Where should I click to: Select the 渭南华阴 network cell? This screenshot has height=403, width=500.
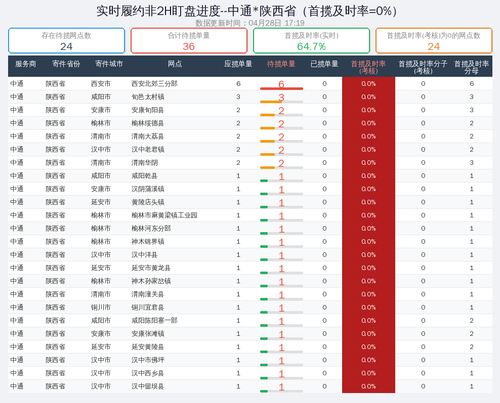145,163
